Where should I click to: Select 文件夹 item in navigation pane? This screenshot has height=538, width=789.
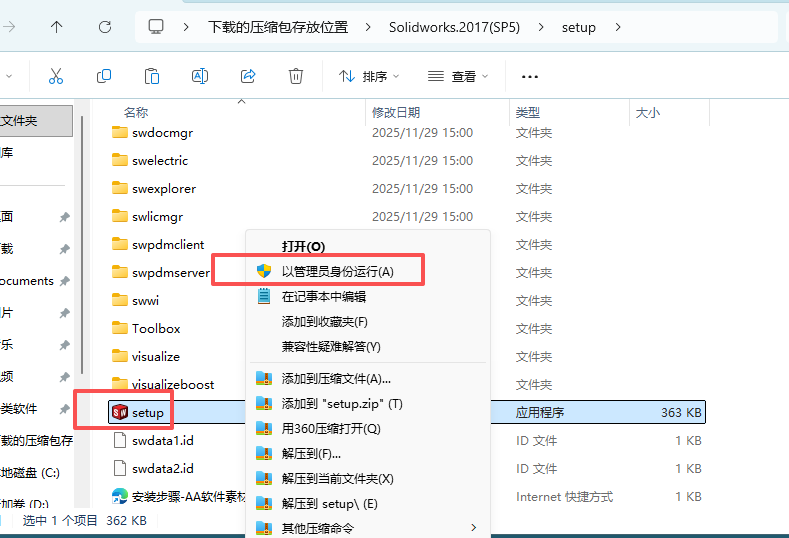(36, 121)
